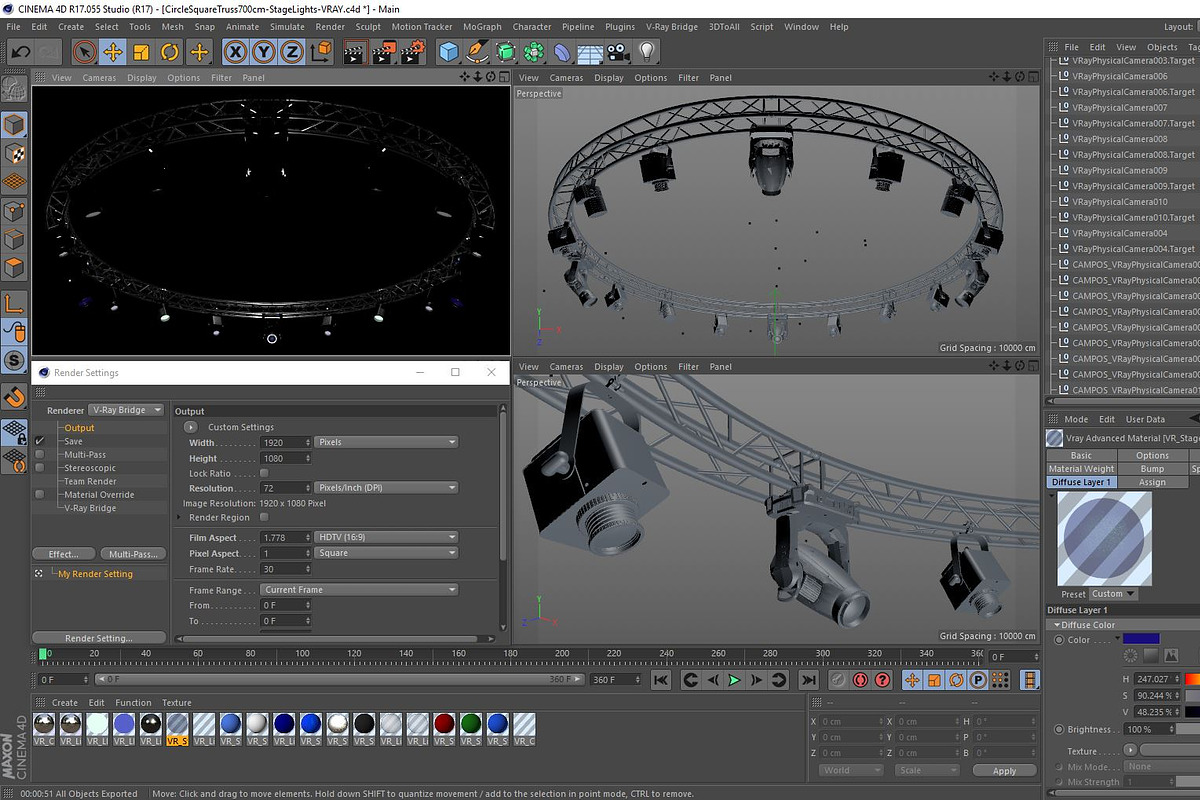Select the spline Pen tool
This screenshot has height=800, width=1200.
click(x=477, y=51)
